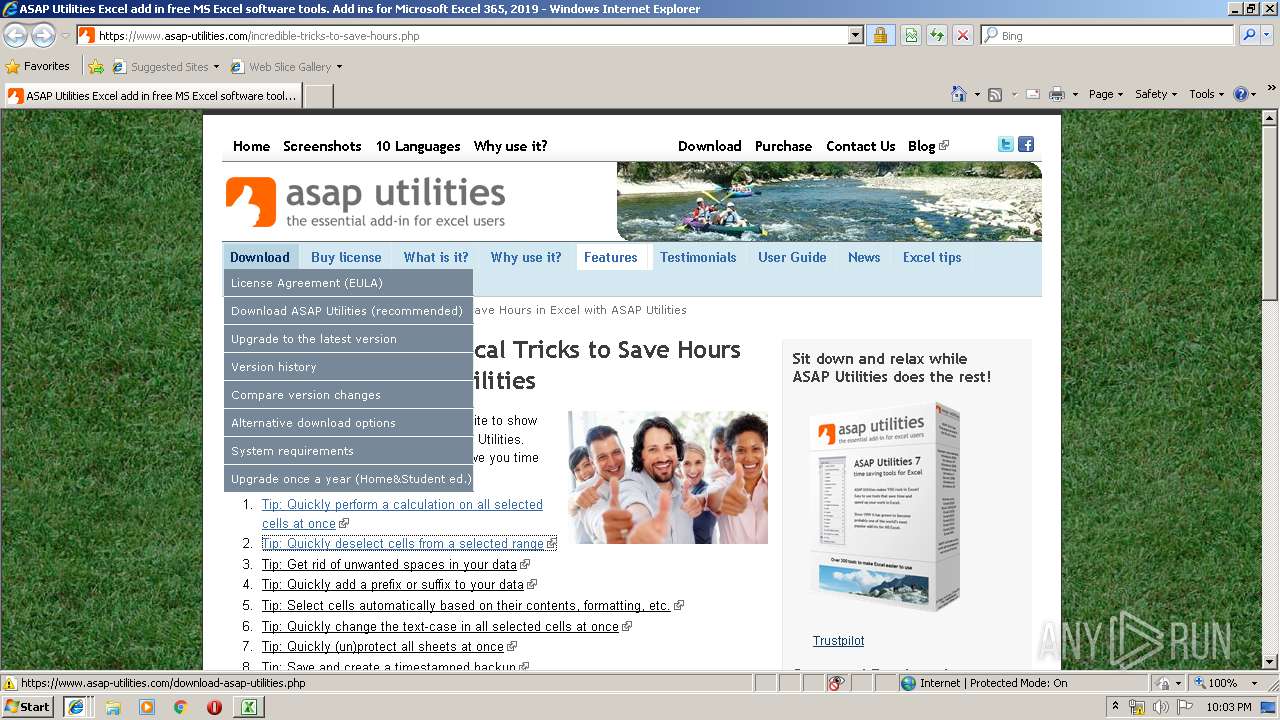Click the 10 Languages top link
1280x720 pixels.
[418, 146]
